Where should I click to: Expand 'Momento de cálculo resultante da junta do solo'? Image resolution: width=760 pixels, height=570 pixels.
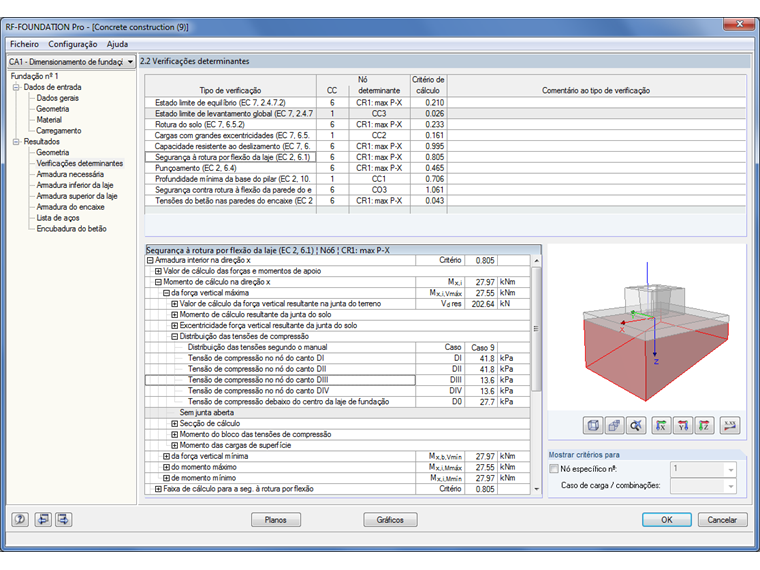tap(174, 315)
